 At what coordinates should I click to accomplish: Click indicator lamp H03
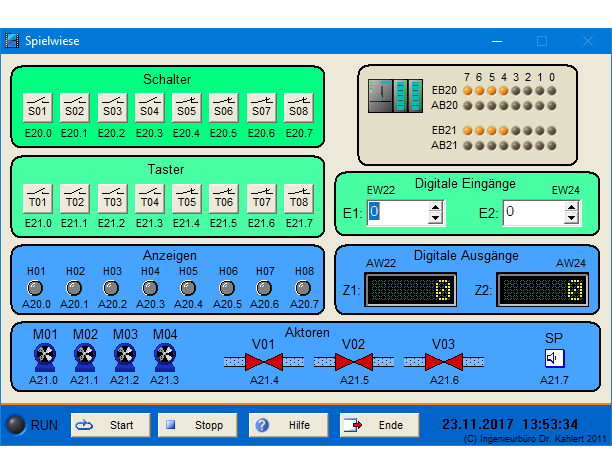[111, 288]
